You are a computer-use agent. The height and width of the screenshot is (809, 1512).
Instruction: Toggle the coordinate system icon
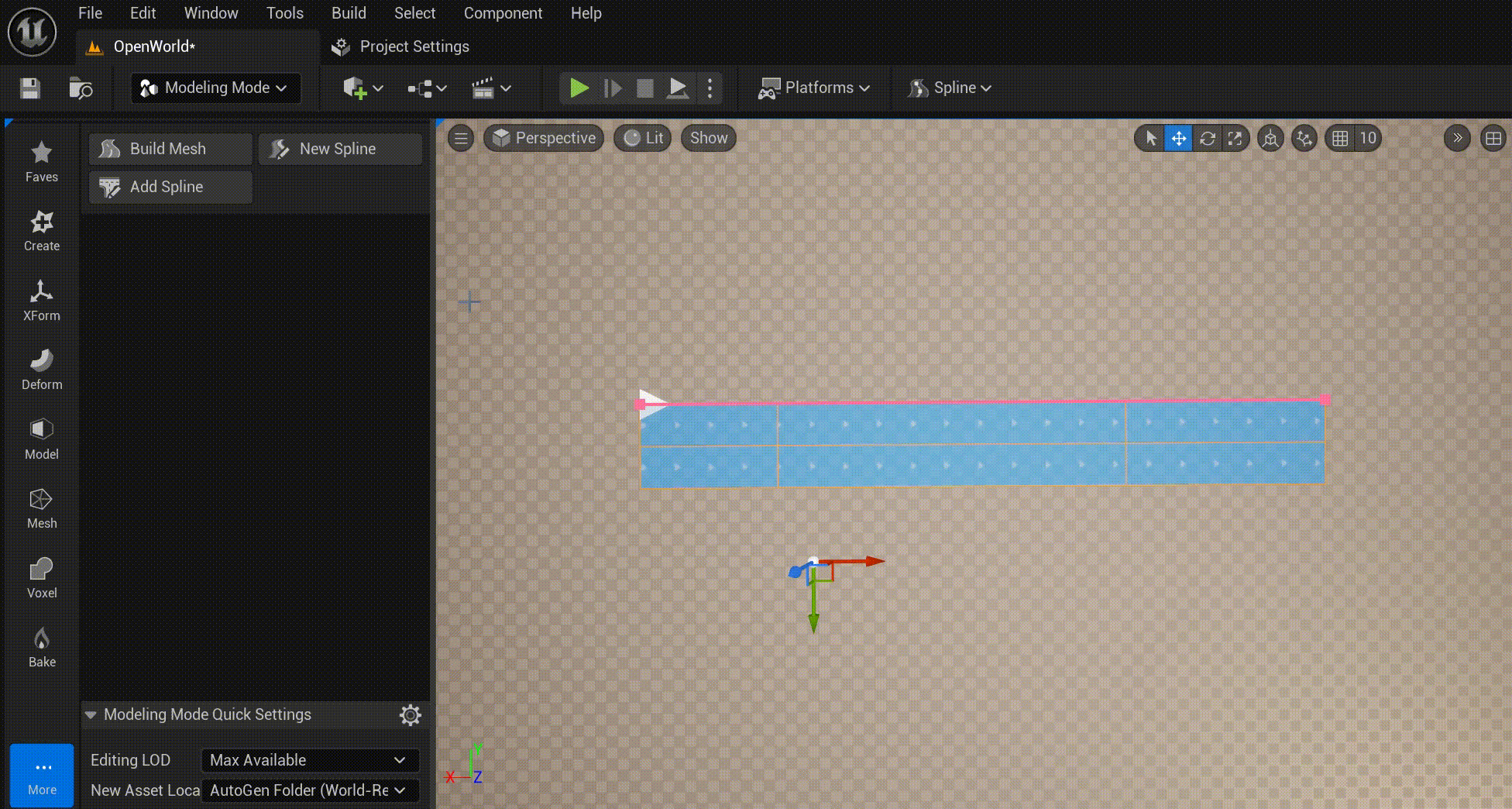(x=1270, y=139)
